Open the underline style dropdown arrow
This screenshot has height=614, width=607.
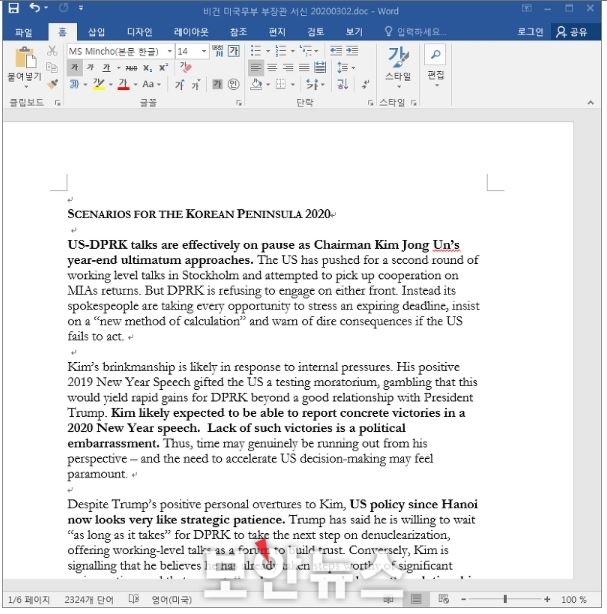[118, 68]
